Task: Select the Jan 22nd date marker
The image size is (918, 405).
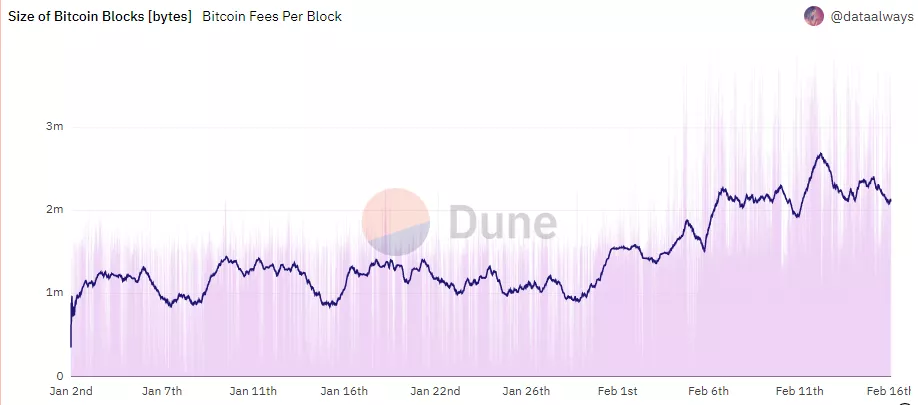Action: pos(436,390)
